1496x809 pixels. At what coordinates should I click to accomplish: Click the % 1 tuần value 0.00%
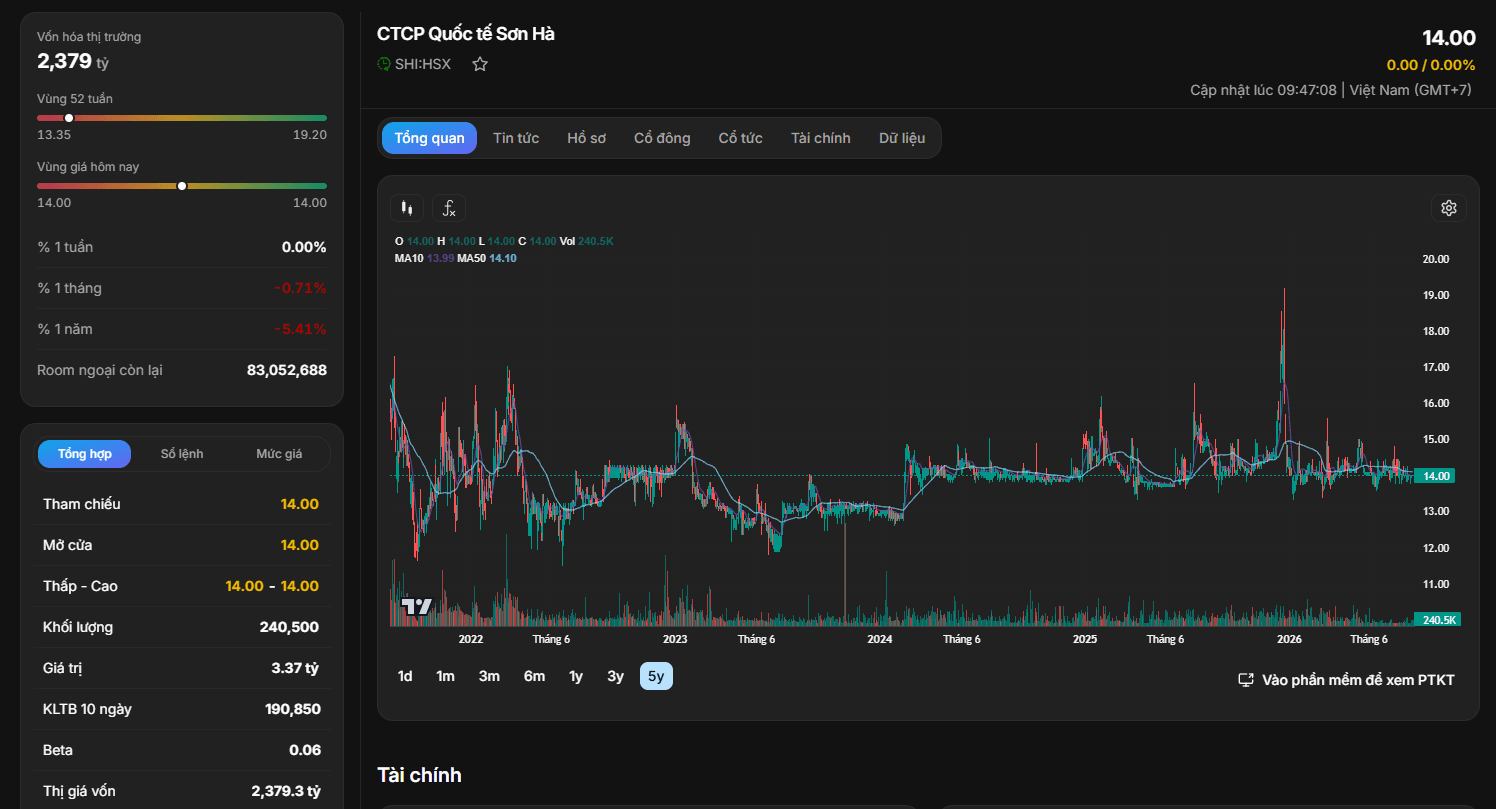[304, 247]
